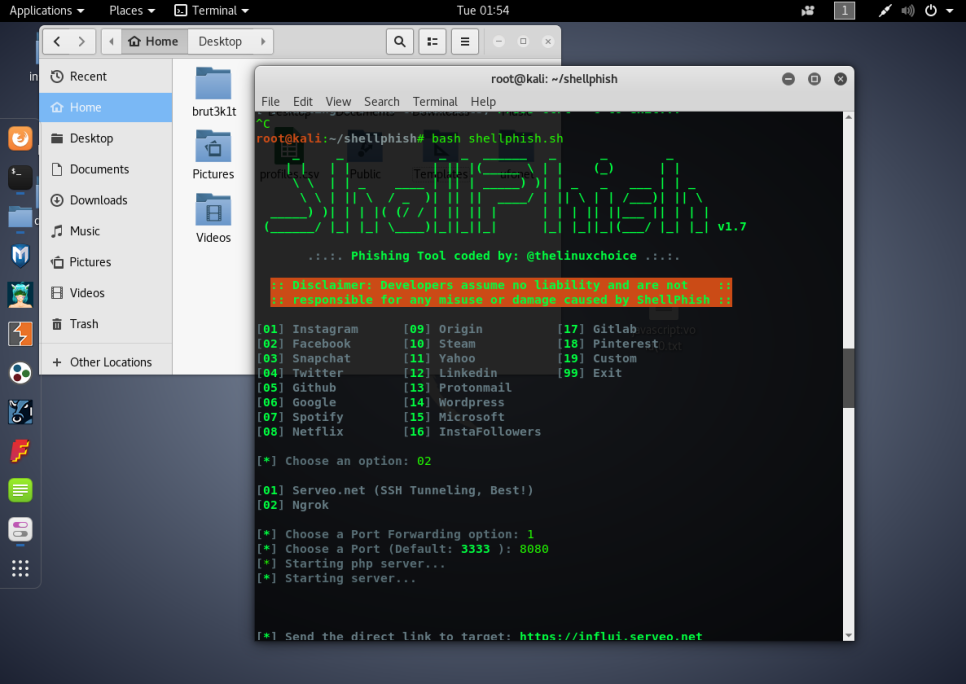Viewport: 966px width, 684px height.
Task: Click the volume icon in the top bar
Action: coord(907,10)
